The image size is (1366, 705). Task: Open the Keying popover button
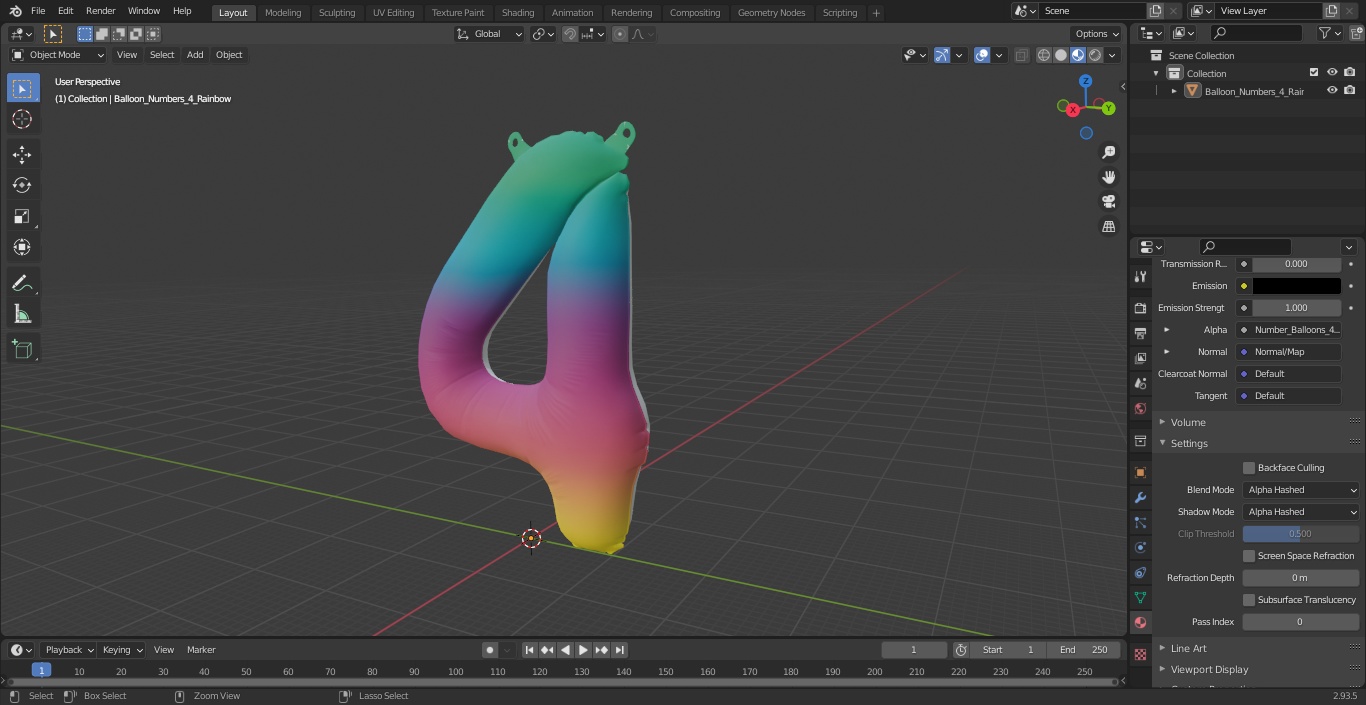pyautogui.click(x=122, y=650)
